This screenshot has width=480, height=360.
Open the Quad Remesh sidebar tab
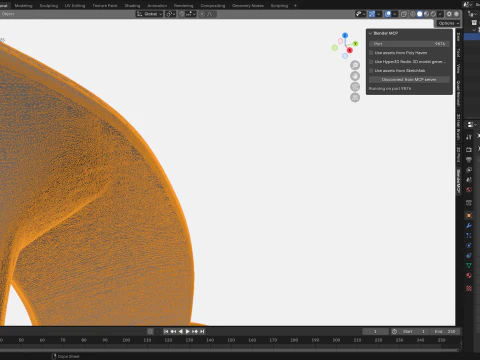tap(459, 94)
